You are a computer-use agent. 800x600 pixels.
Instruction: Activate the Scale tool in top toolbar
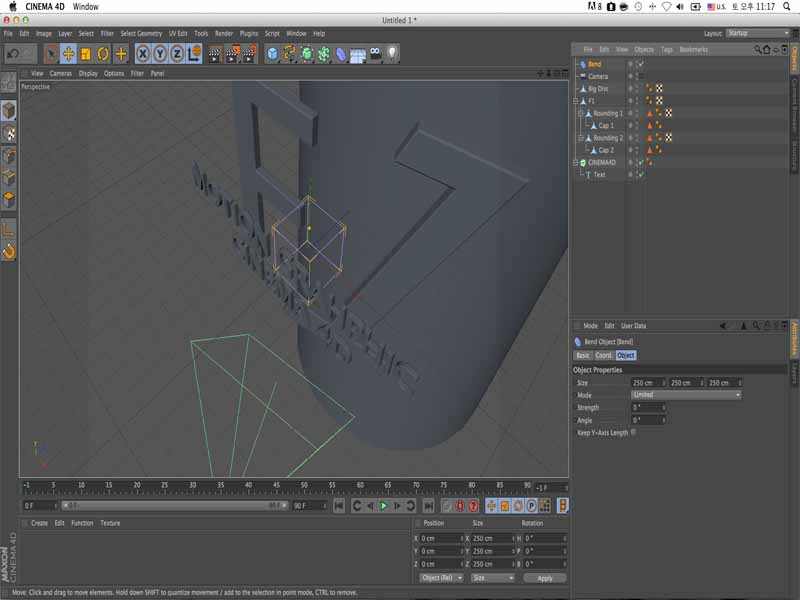tap(86, 54)
